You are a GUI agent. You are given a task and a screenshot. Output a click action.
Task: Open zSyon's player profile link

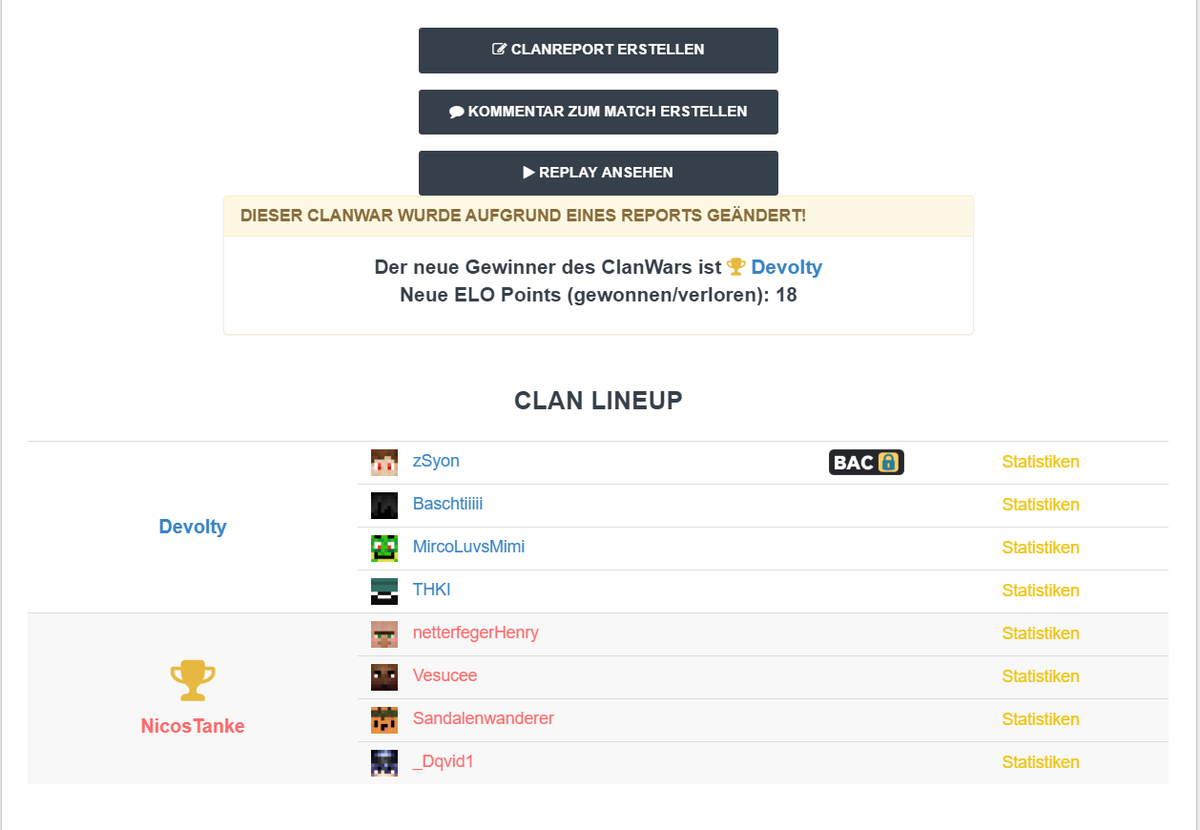(x=436, y=461)
